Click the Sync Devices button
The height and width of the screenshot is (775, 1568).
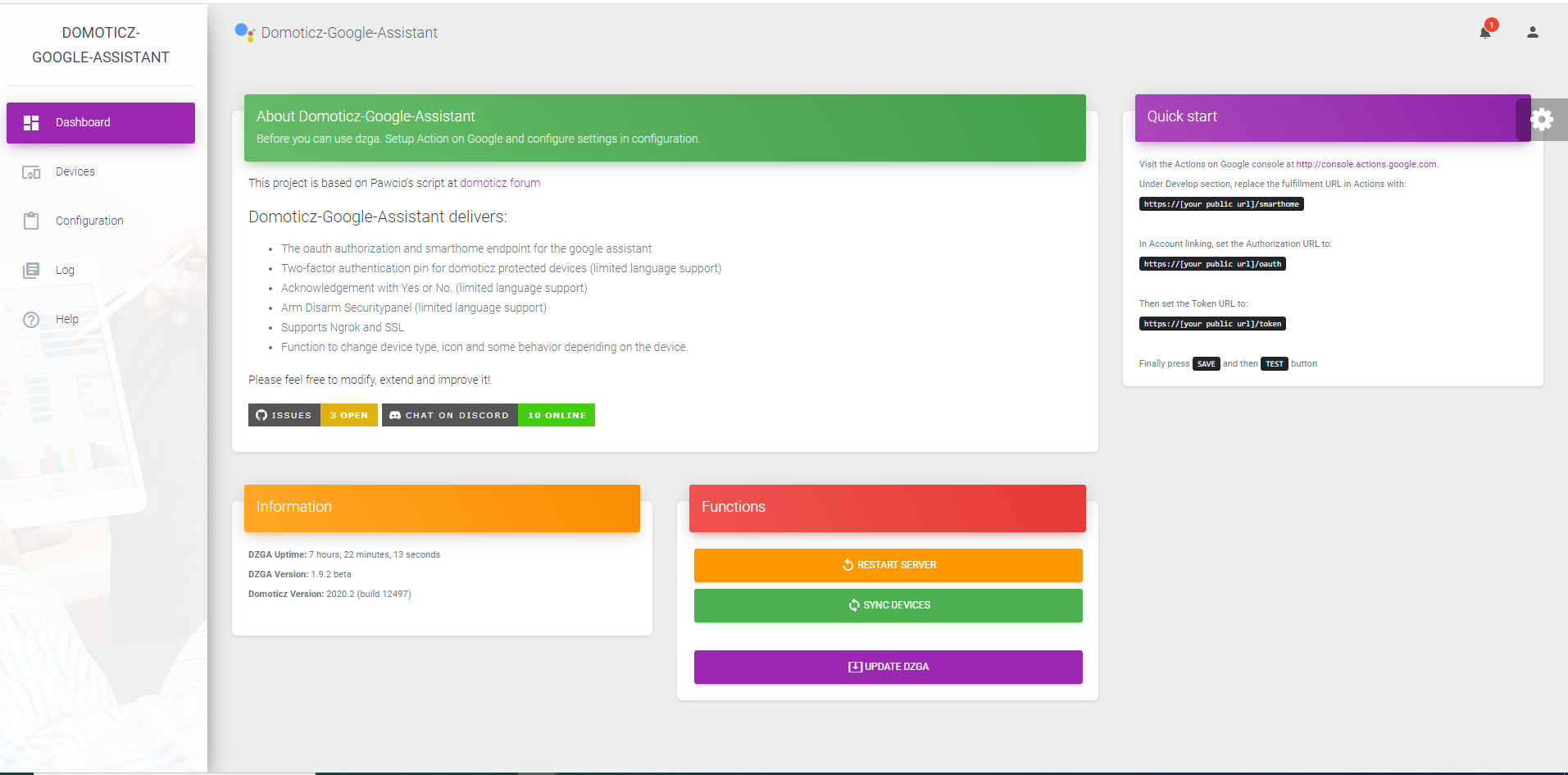889,605
